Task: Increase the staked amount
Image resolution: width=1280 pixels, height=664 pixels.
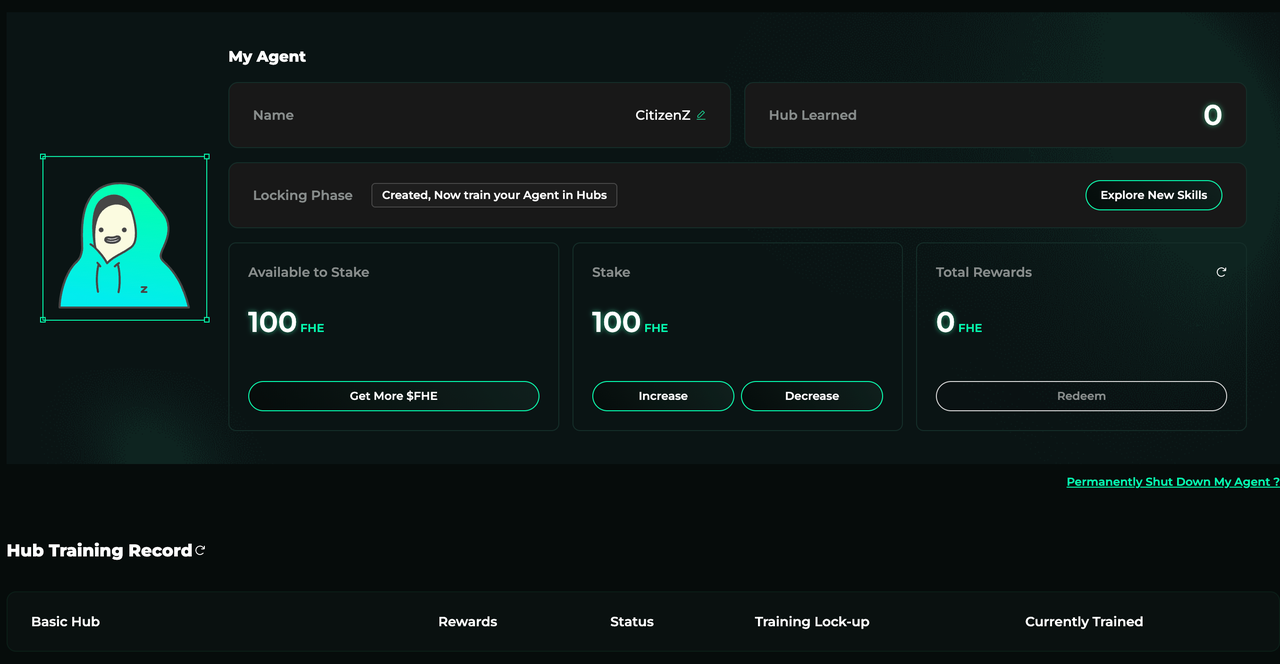Action: [x=663, y=396]
